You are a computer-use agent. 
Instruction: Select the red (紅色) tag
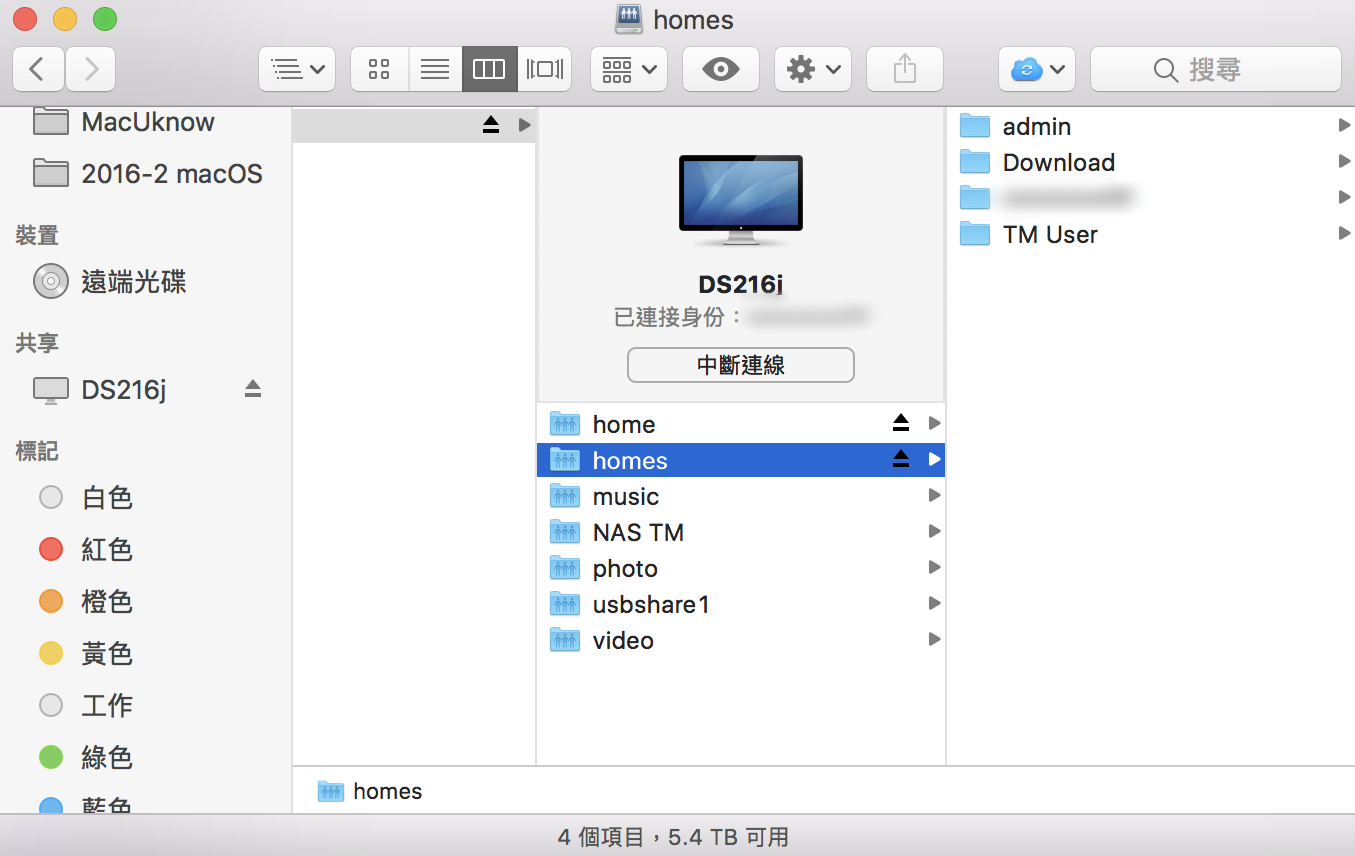click(x=106, y=549)
